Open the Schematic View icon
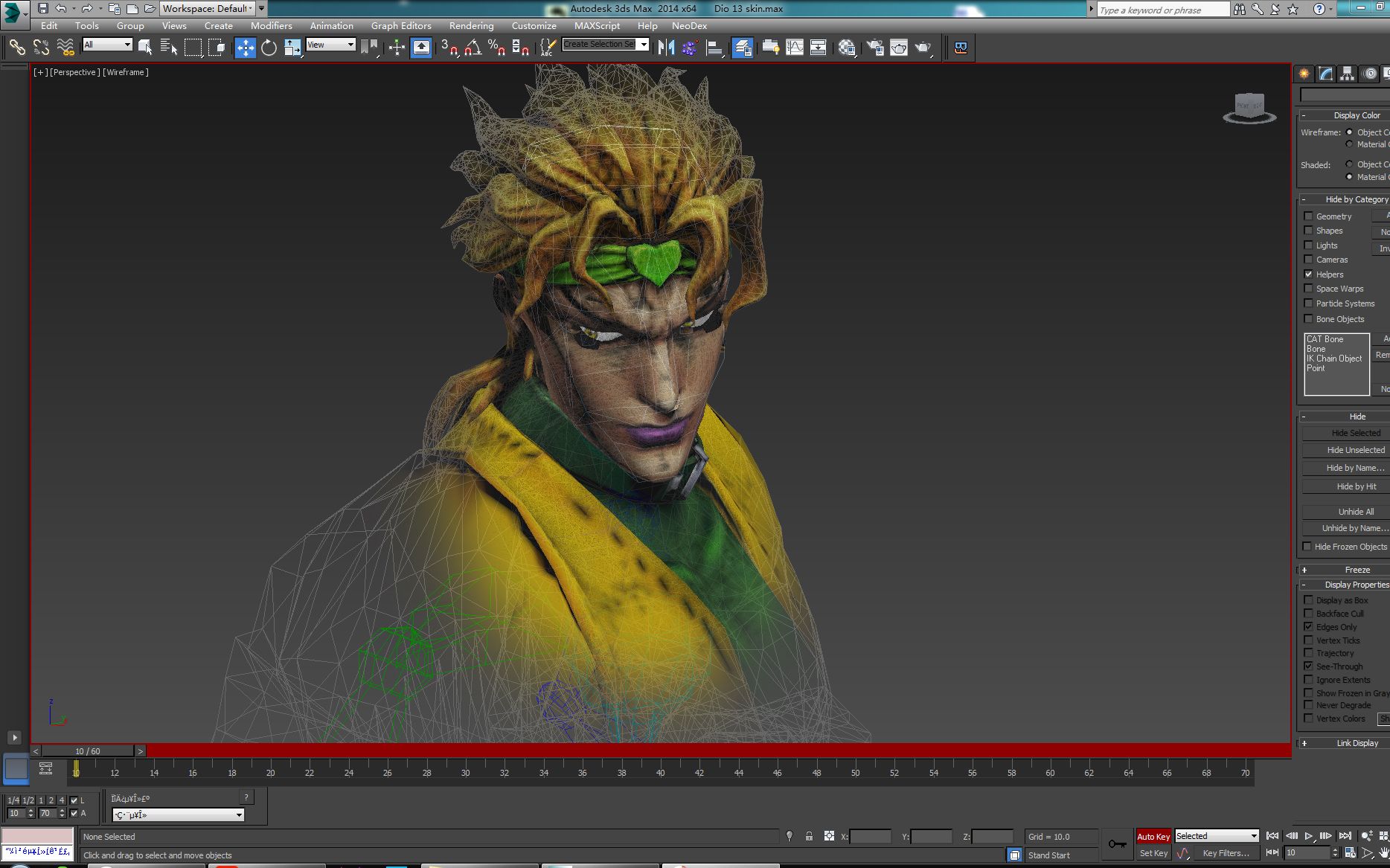This screenshot has width=1390, height=868. coord(818,48)
